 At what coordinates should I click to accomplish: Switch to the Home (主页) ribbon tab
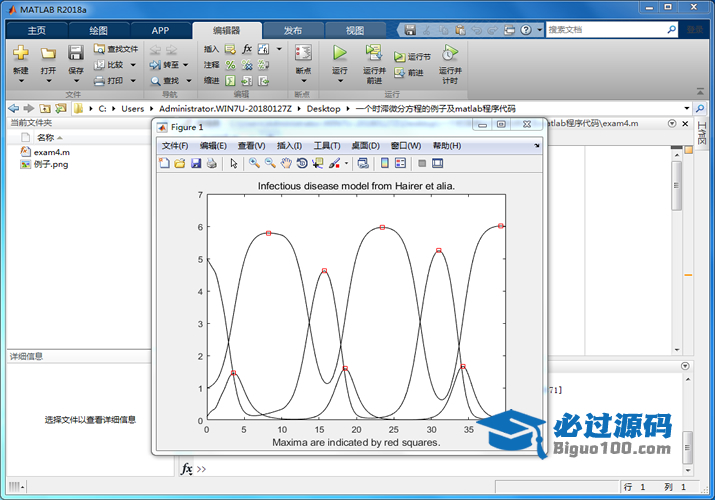(x=36, y=31)
